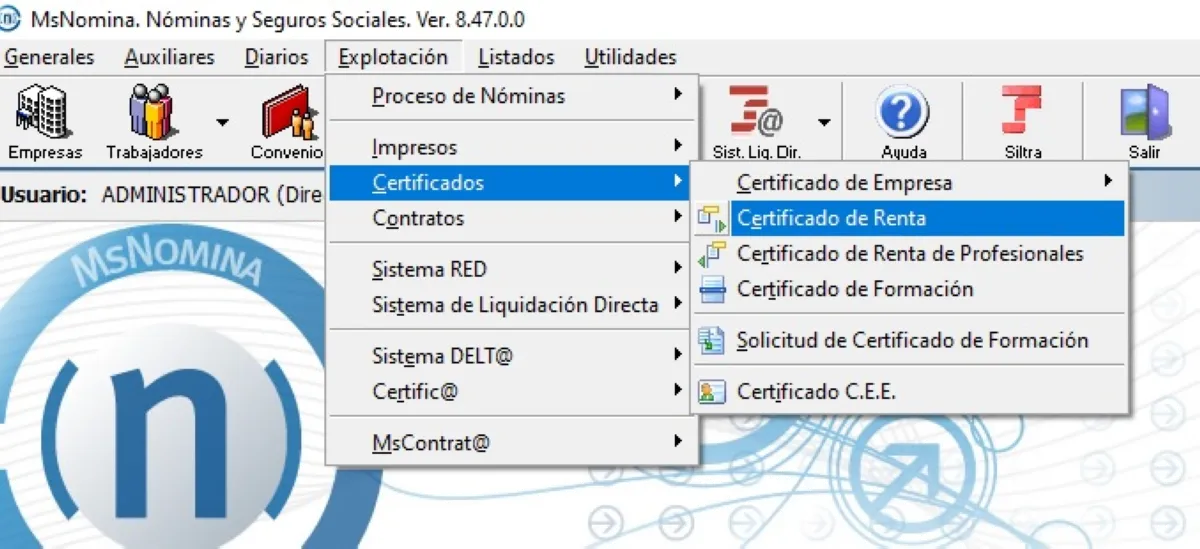The height and width of the screenshot is (549, 1200).
Task: Choose Certificado C.E.E.
Action: (910, 391)
